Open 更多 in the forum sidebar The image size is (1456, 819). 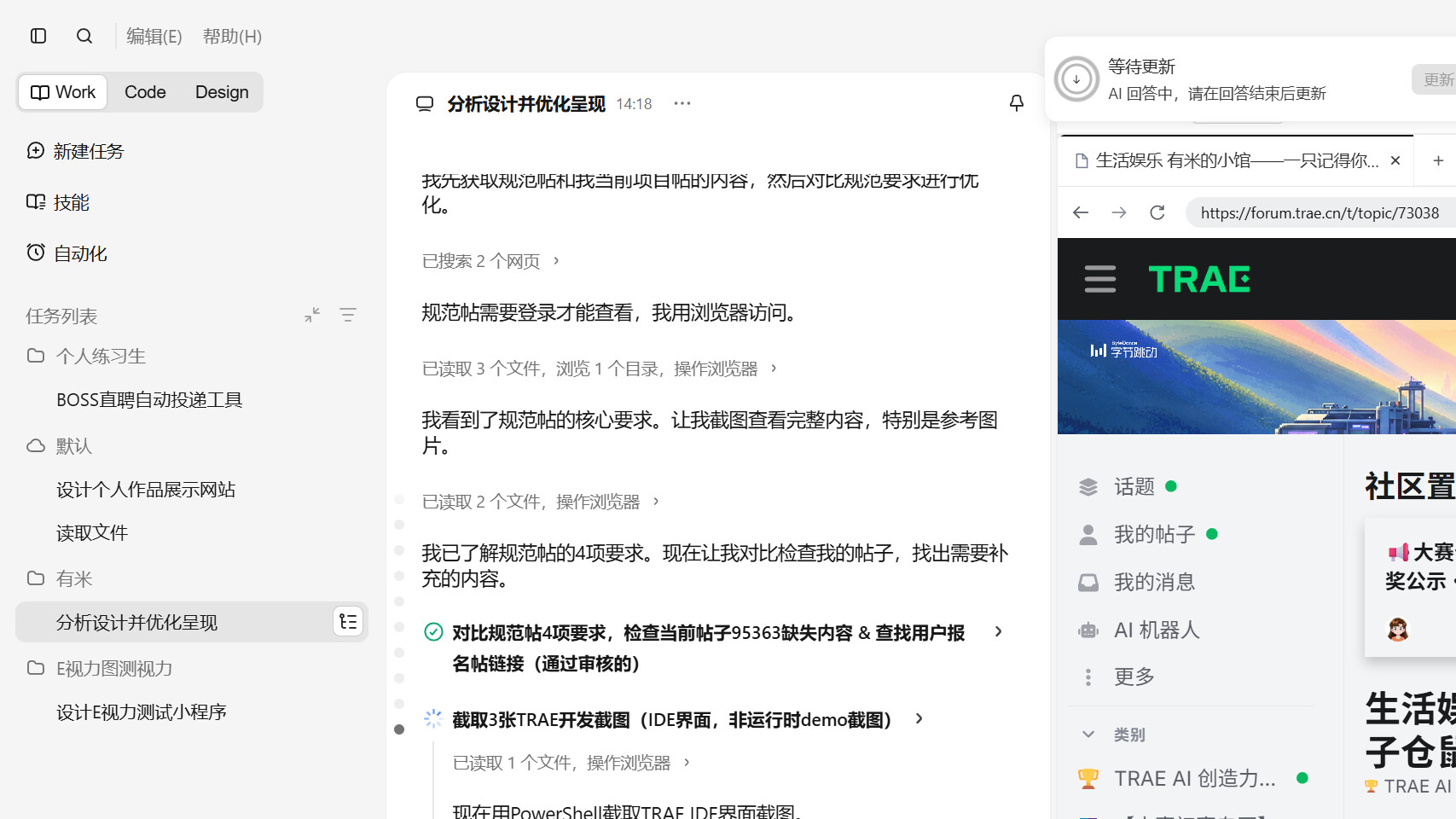click(1117, 677)
